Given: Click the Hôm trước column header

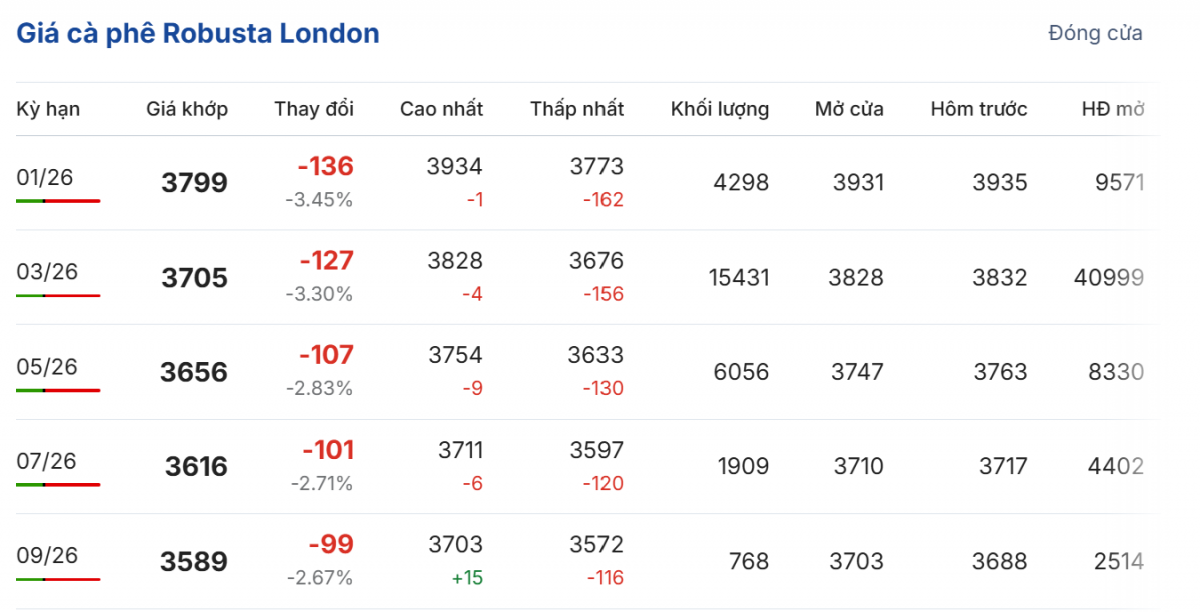Looking at the screenshot, I should pyautogui.click(x=978, y=109).
